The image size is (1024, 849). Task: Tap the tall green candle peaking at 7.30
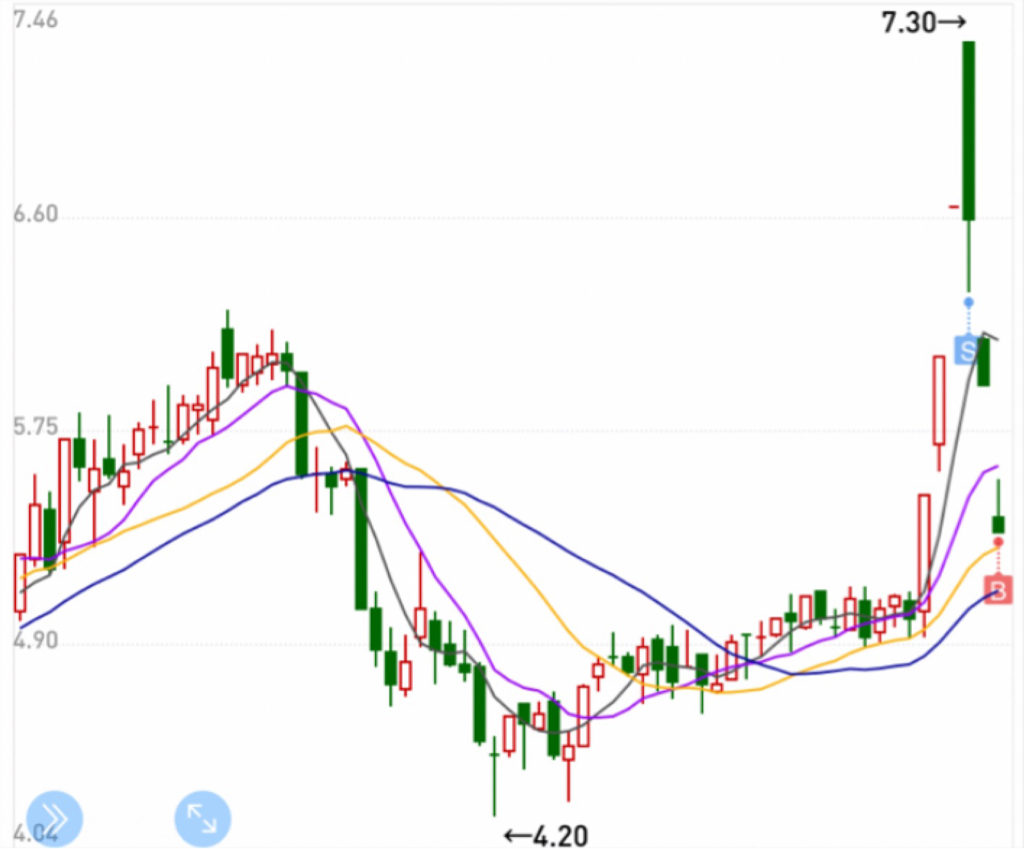968,166
